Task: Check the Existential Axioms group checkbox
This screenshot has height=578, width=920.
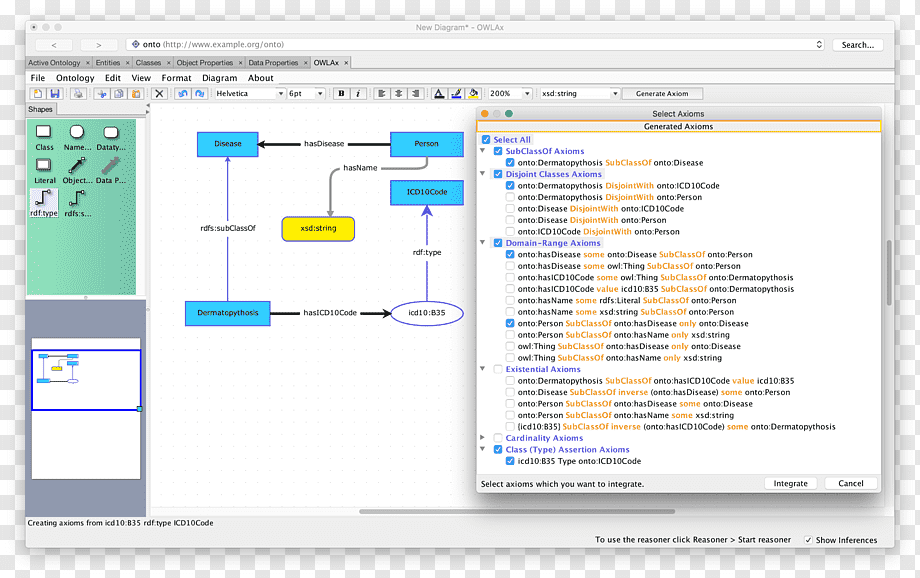Action: tap(498, 369)
